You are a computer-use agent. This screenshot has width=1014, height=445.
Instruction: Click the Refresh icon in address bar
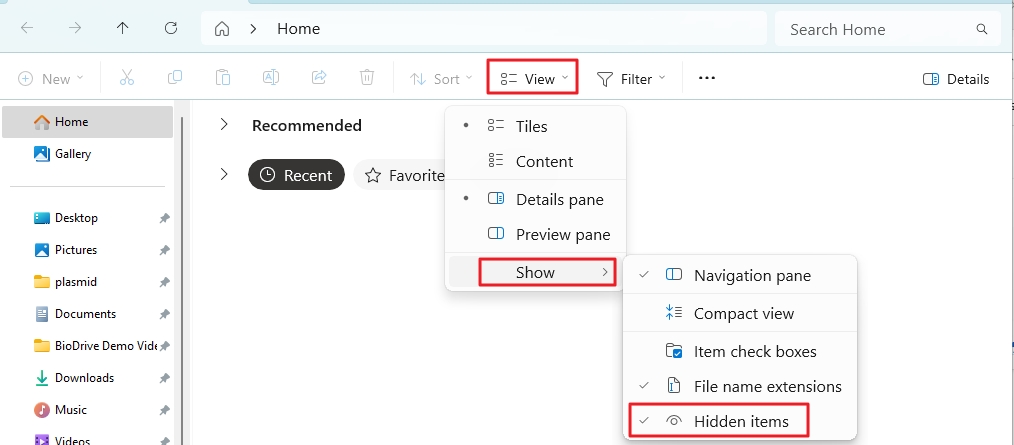[x=171, y=28]
